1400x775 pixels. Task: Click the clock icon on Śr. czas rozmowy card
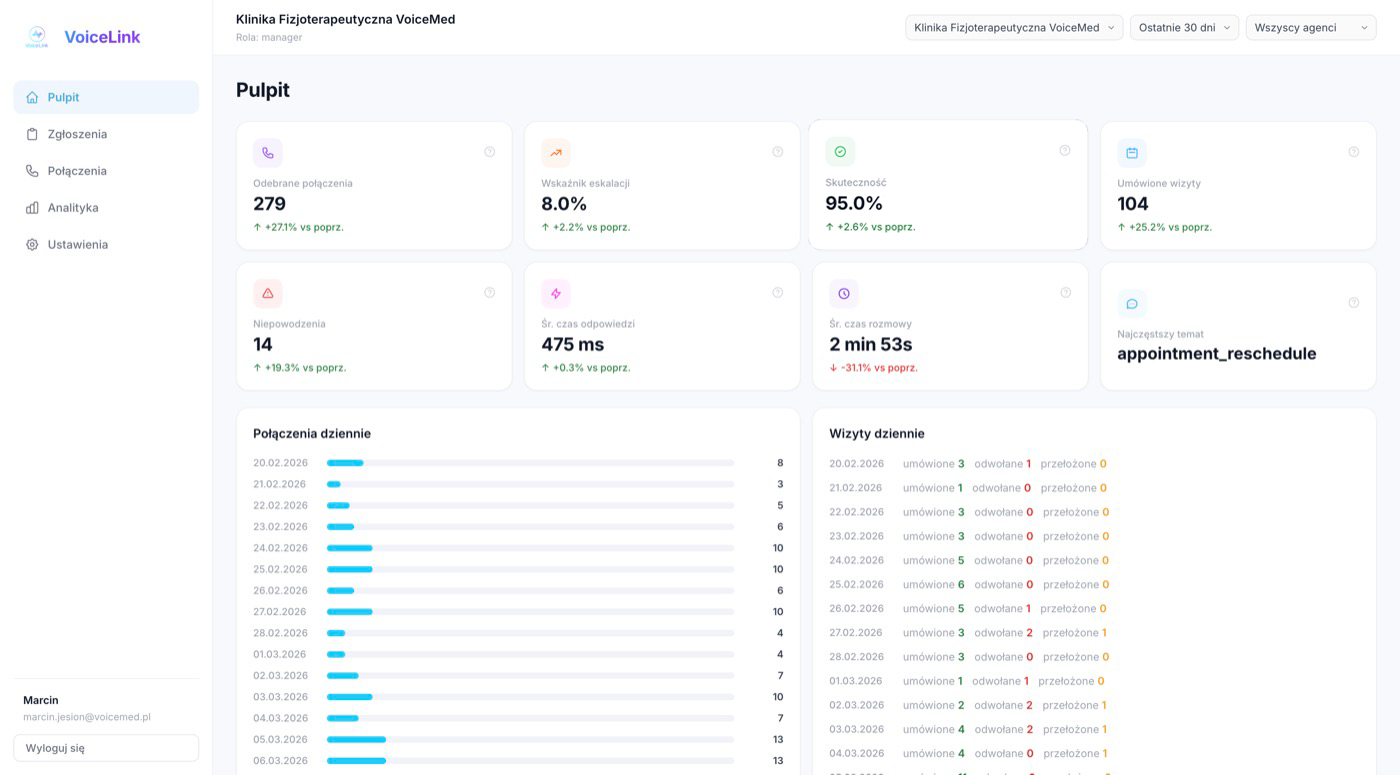pyautogui.click(x=844, y=294)
